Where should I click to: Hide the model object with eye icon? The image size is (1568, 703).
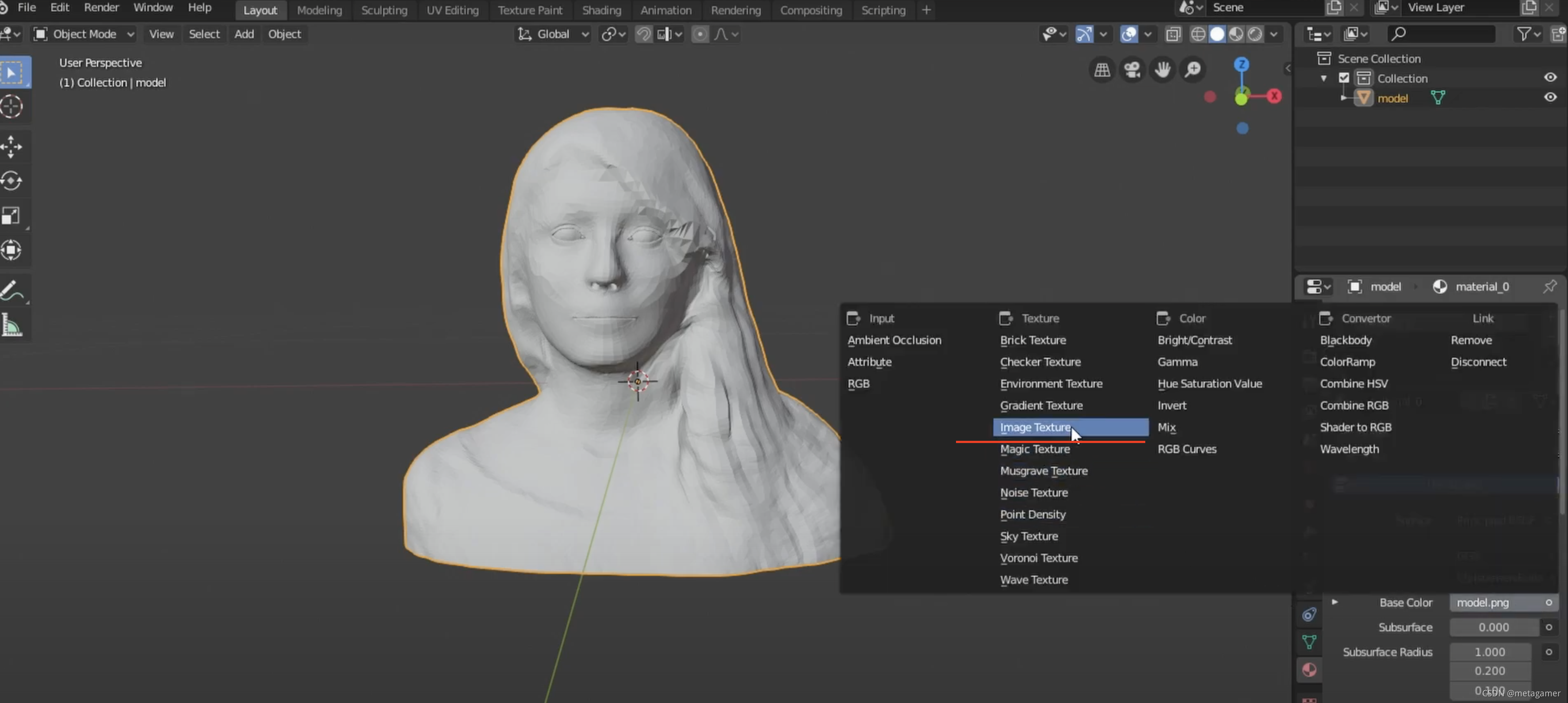pos(1550,97)
